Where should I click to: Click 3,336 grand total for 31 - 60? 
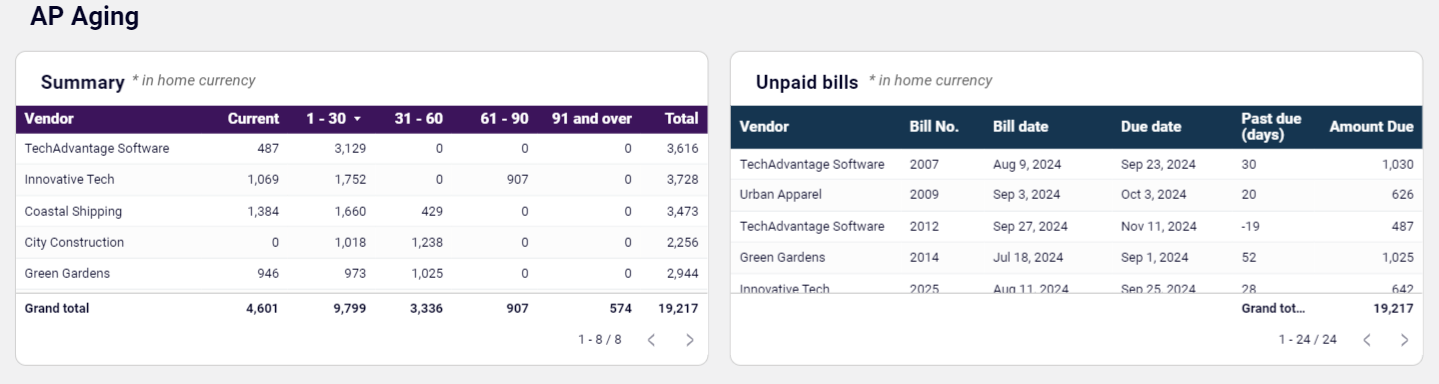point(426,309)
